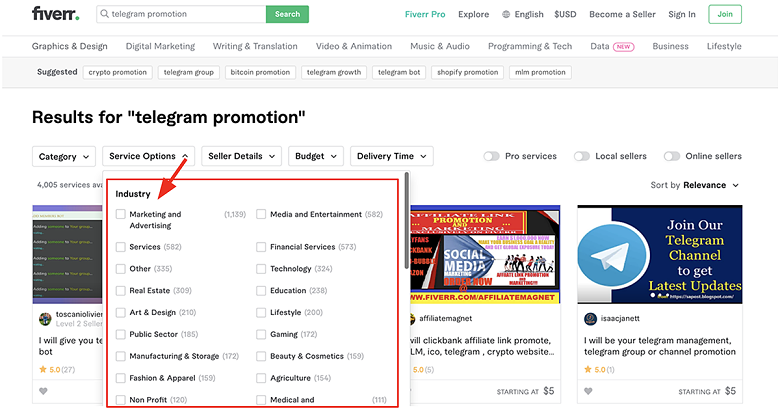
Task: Select telegram group suggestion
Action: point(189,72)
